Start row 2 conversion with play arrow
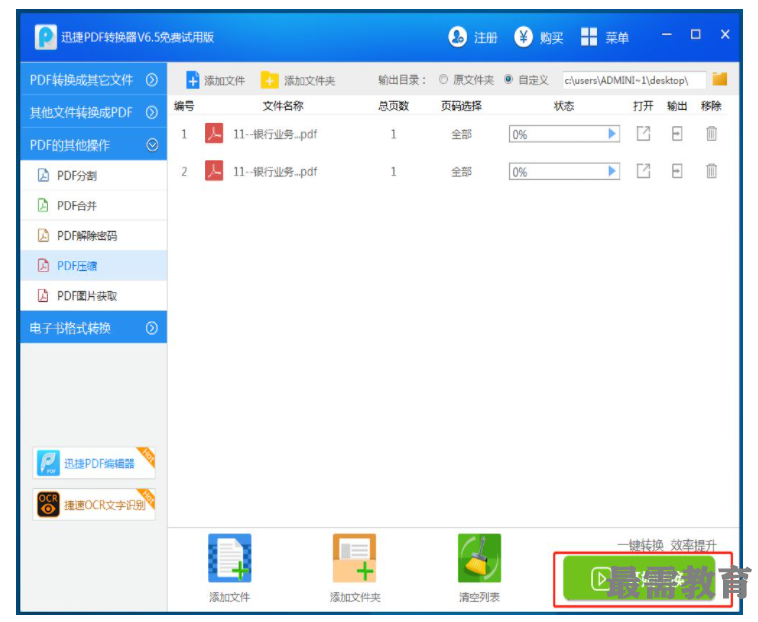 [x=612, y=171]
